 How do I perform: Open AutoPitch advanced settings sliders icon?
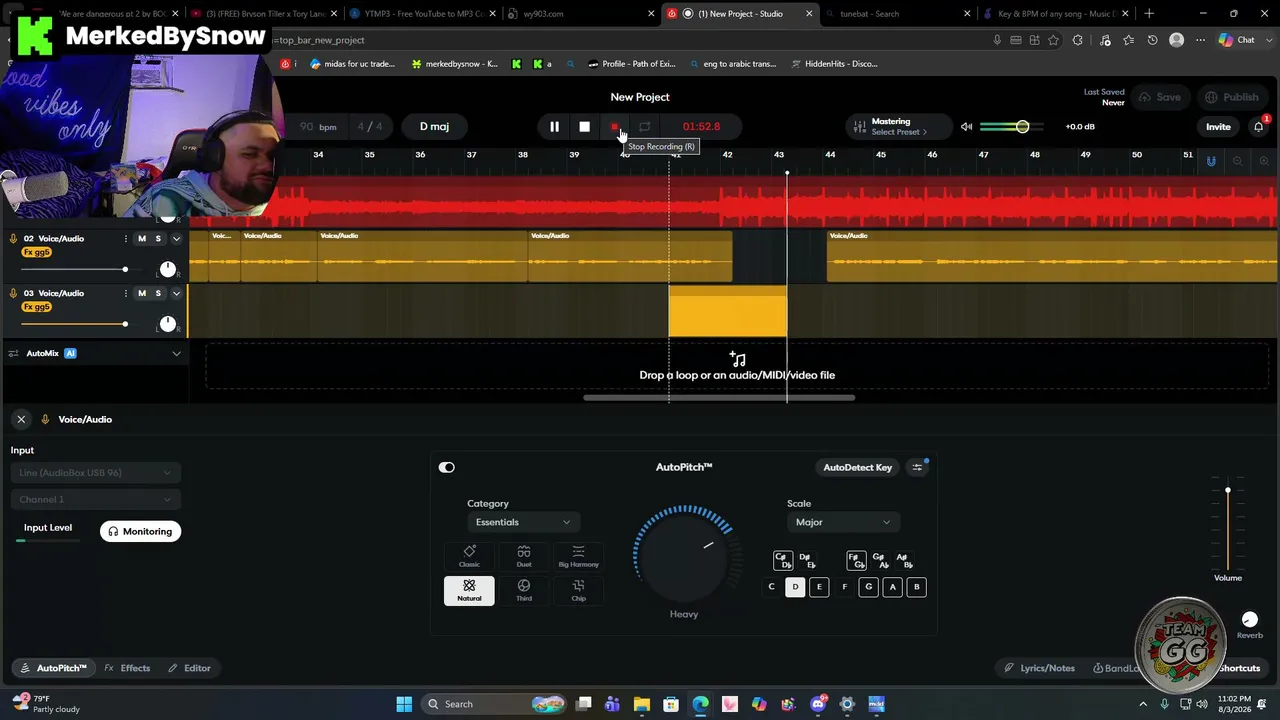[917, 467]
